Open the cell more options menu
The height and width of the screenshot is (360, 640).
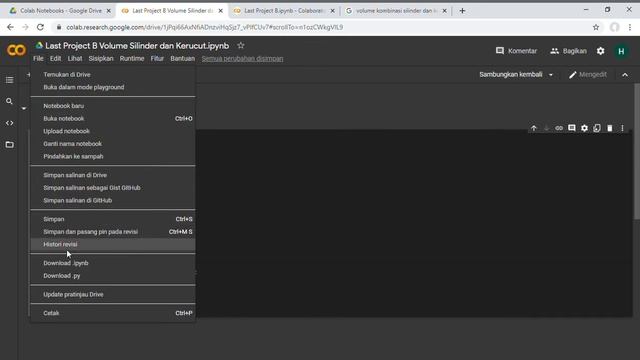(622, 128)
